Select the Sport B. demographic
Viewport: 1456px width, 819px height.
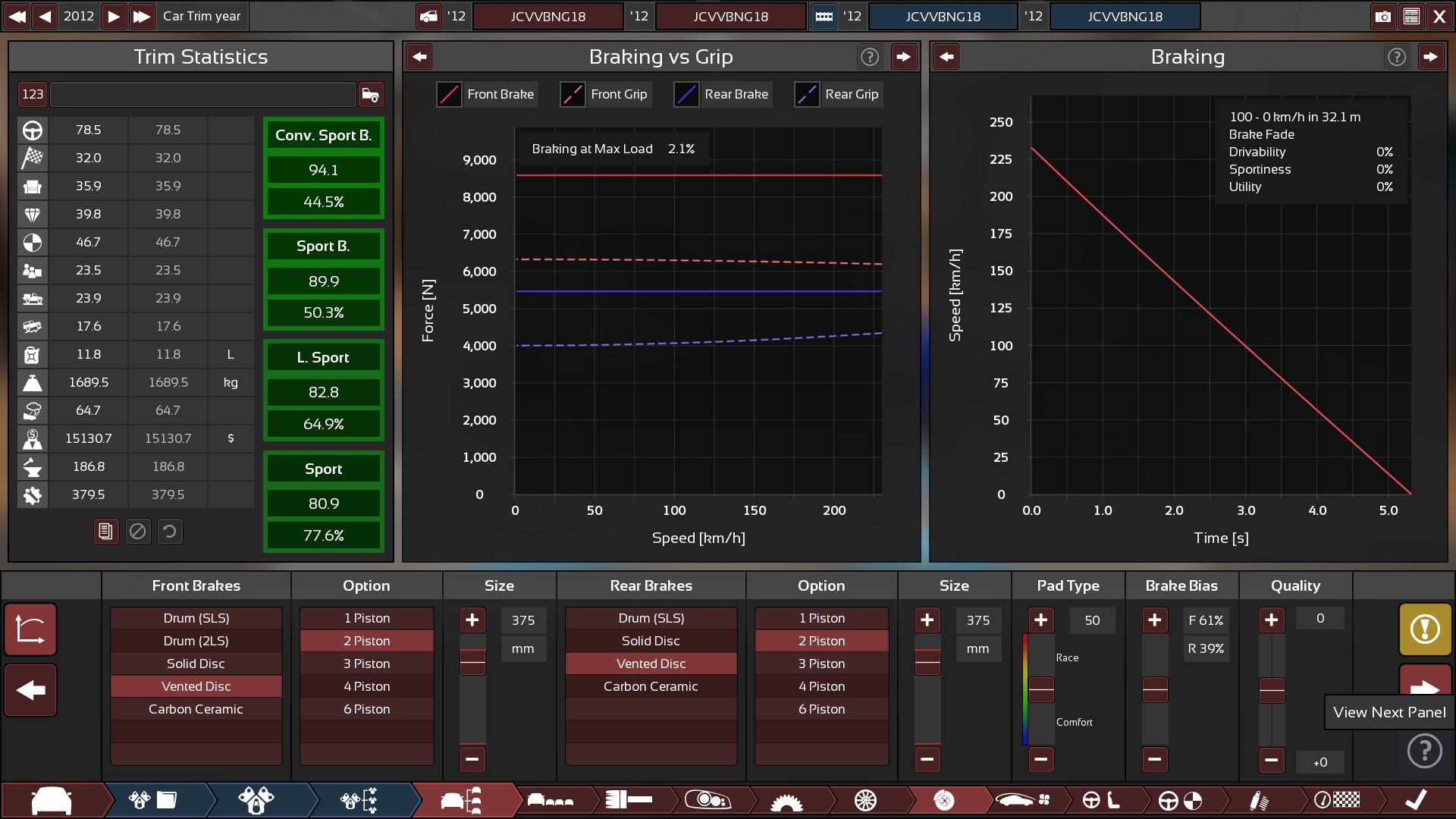[324, 279]
